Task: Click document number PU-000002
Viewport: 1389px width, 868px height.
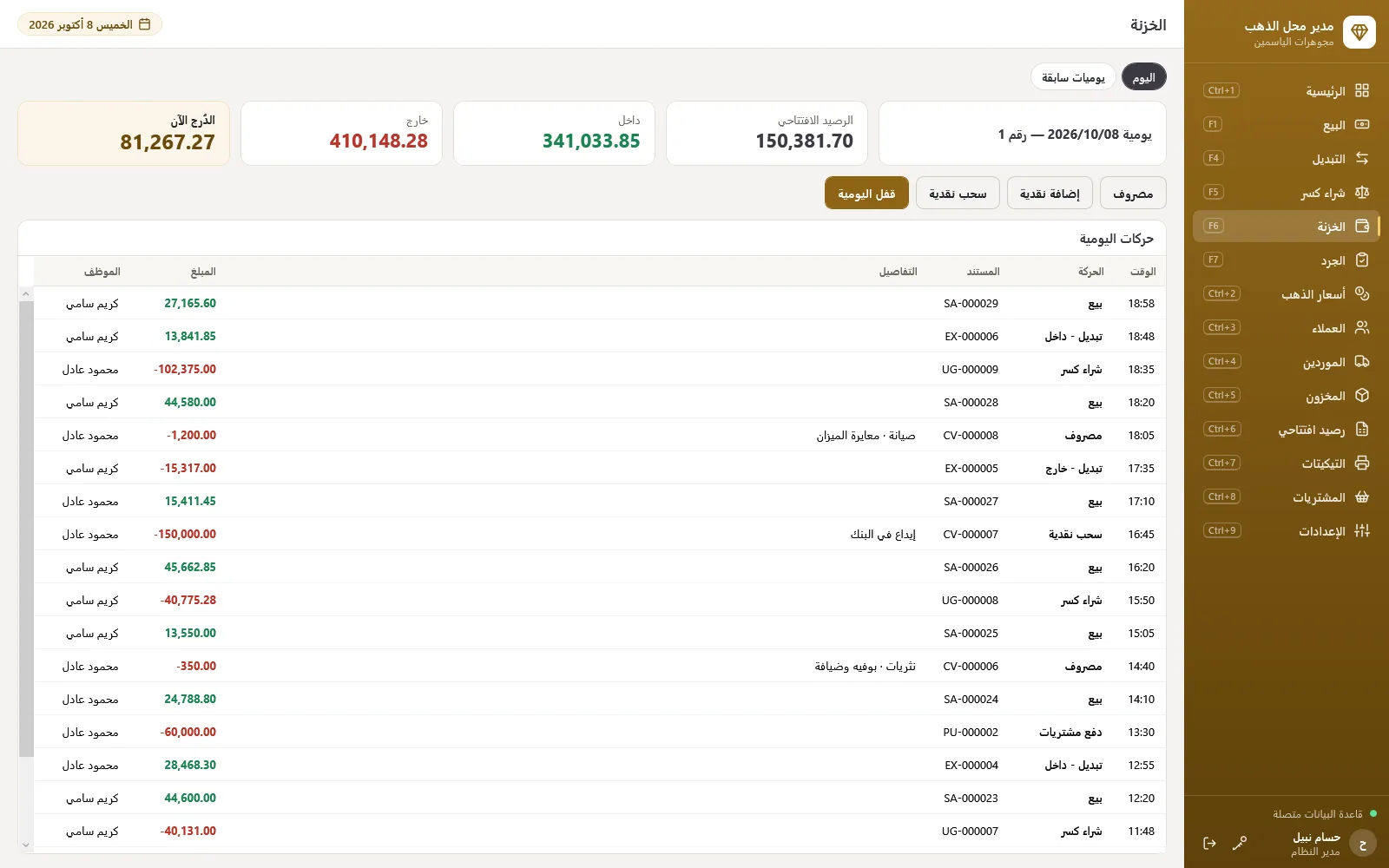Action: pos(971,732)
